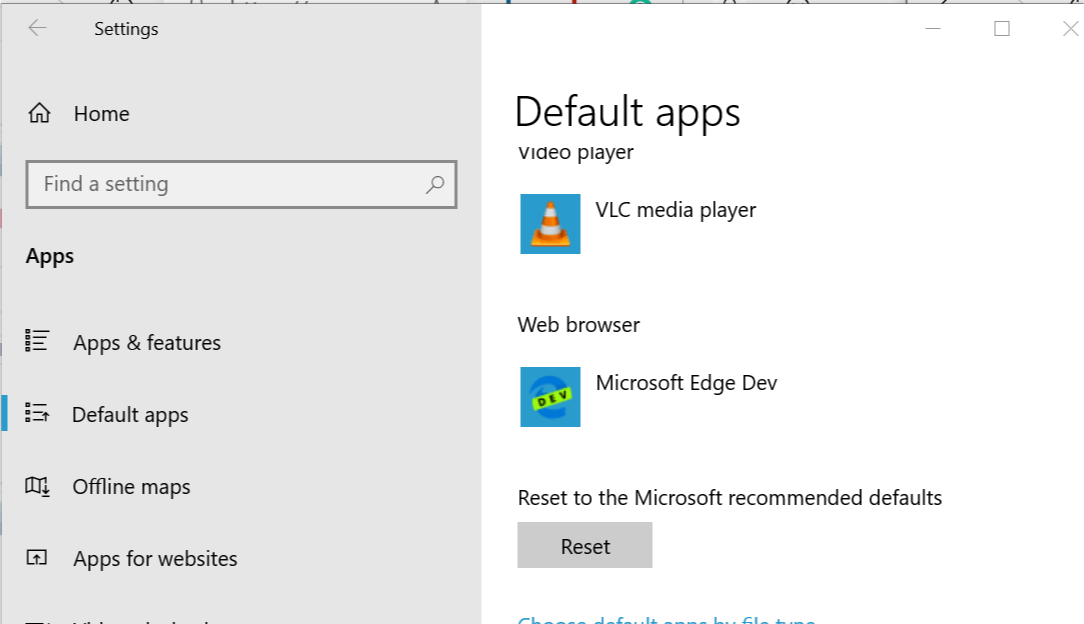The image size is (1084, 624).
Task: Click the Default apps sidebar icon
Action: point(37,413)
